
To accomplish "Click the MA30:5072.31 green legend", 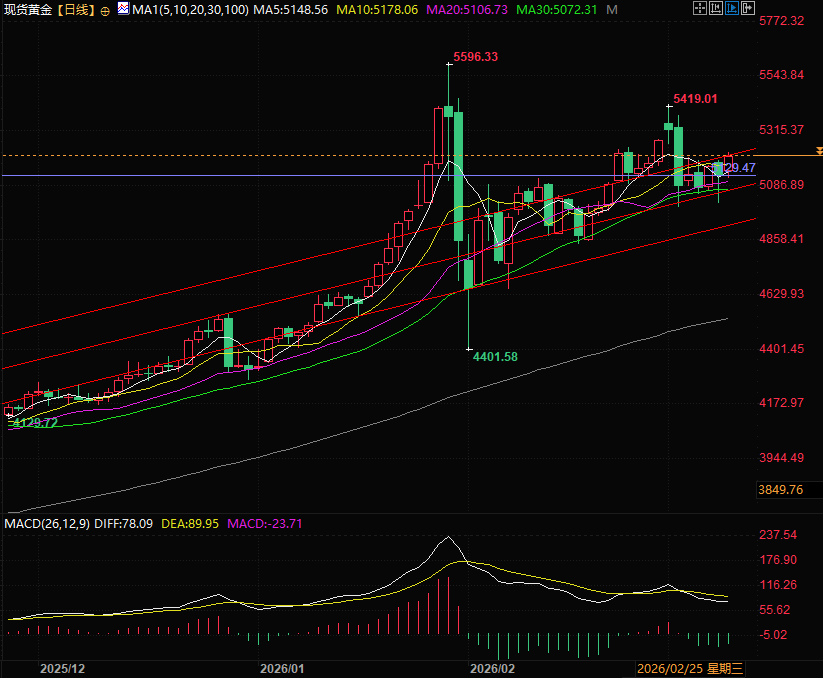I will [556, 10].
